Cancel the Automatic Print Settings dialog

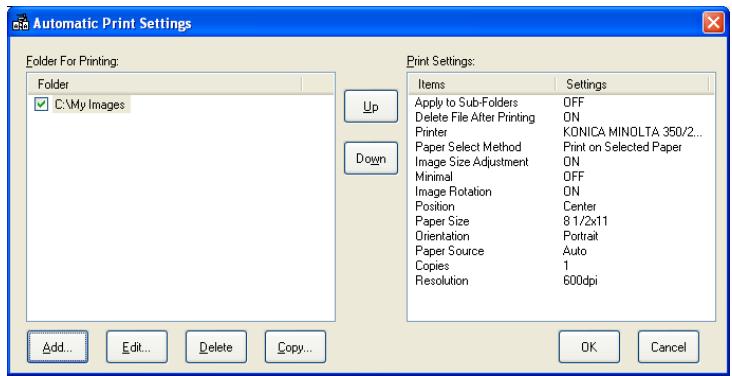click(x=669, y=347)
